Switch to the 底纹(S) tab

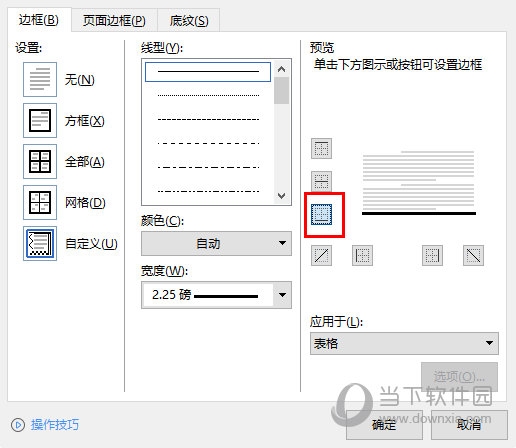(189, 21)
